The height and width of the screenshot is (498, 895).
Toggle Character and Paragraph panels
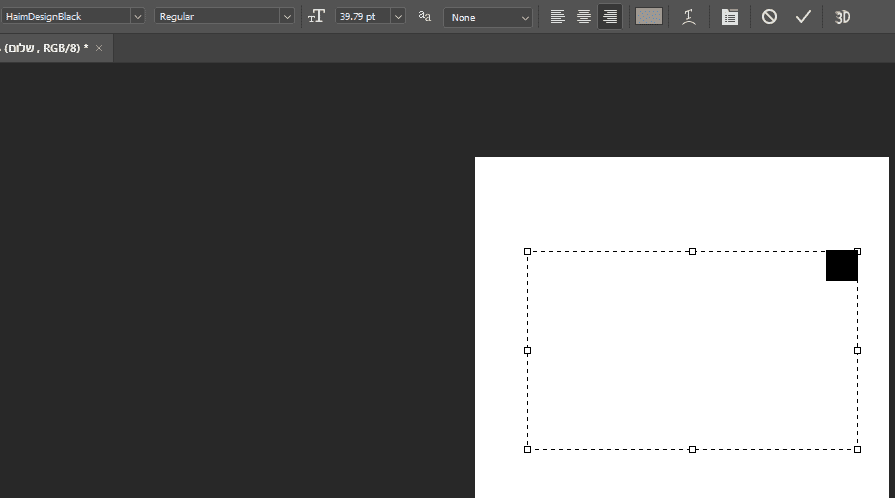729,17
